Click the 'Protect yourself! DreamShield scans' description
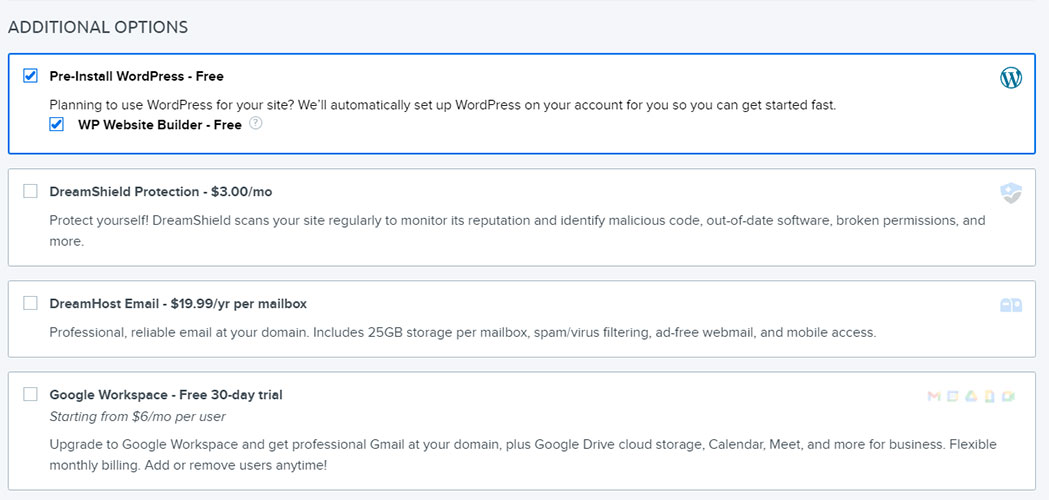 pos(517,231)
